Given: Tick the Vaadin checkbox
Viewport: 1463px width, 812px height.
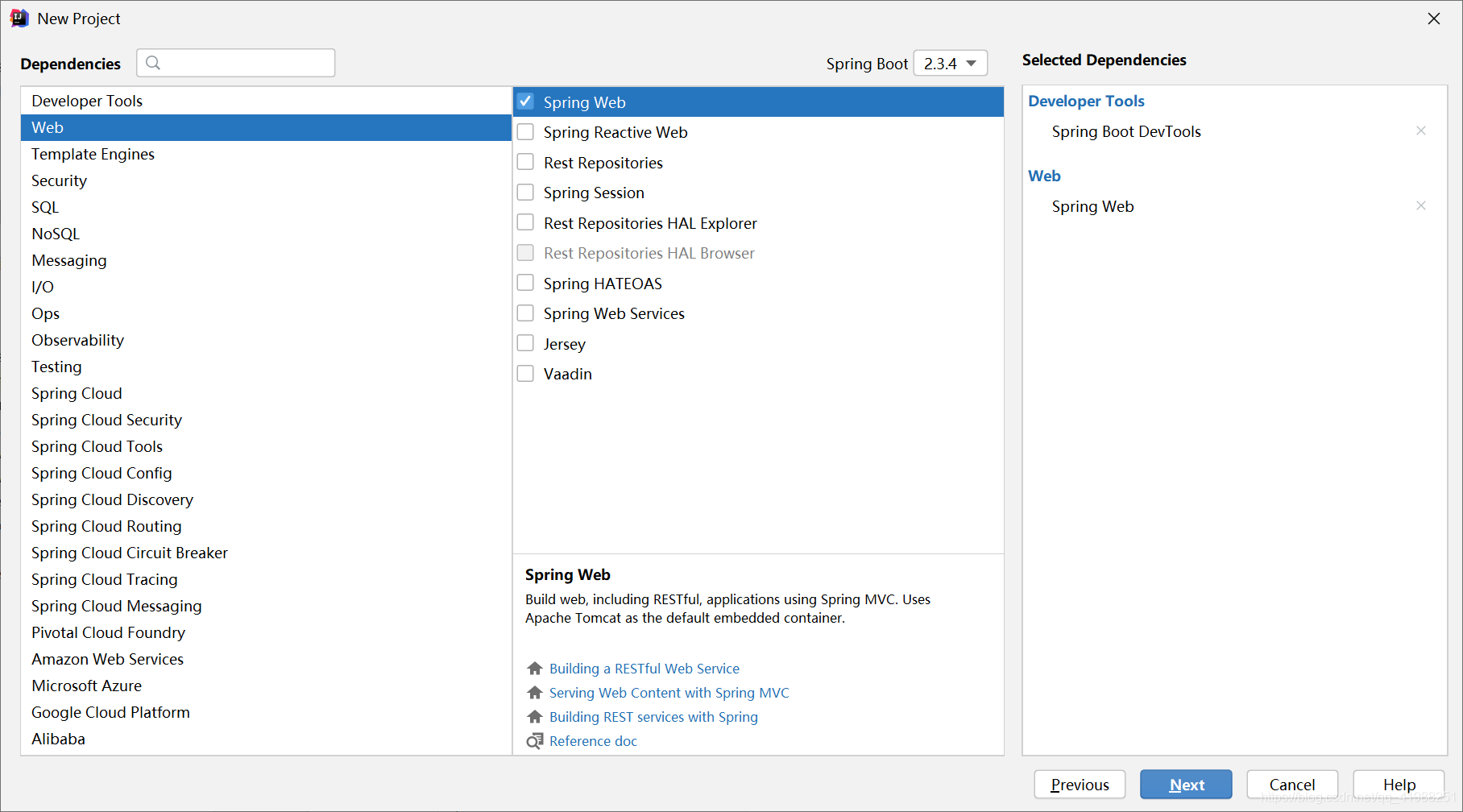Looking at the screenshot, I should tap(525, 374).
